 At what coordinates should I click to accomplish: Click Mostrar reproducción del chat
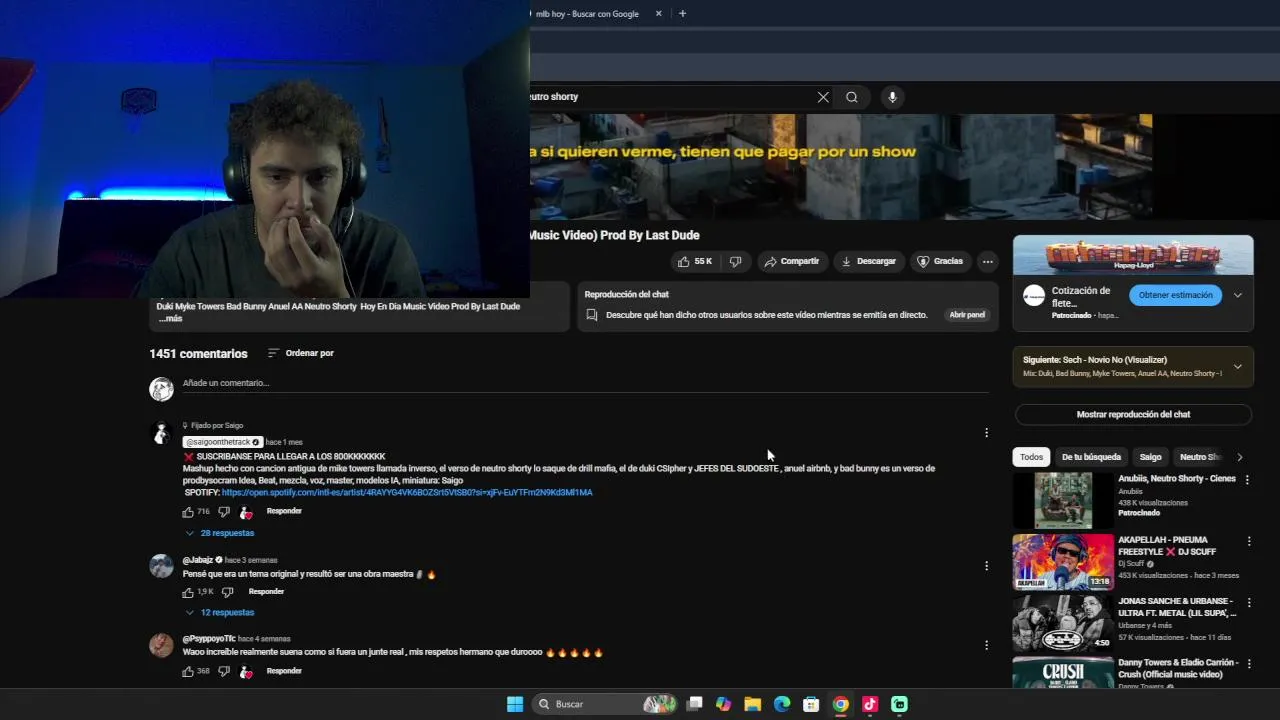click(1133, 414)
